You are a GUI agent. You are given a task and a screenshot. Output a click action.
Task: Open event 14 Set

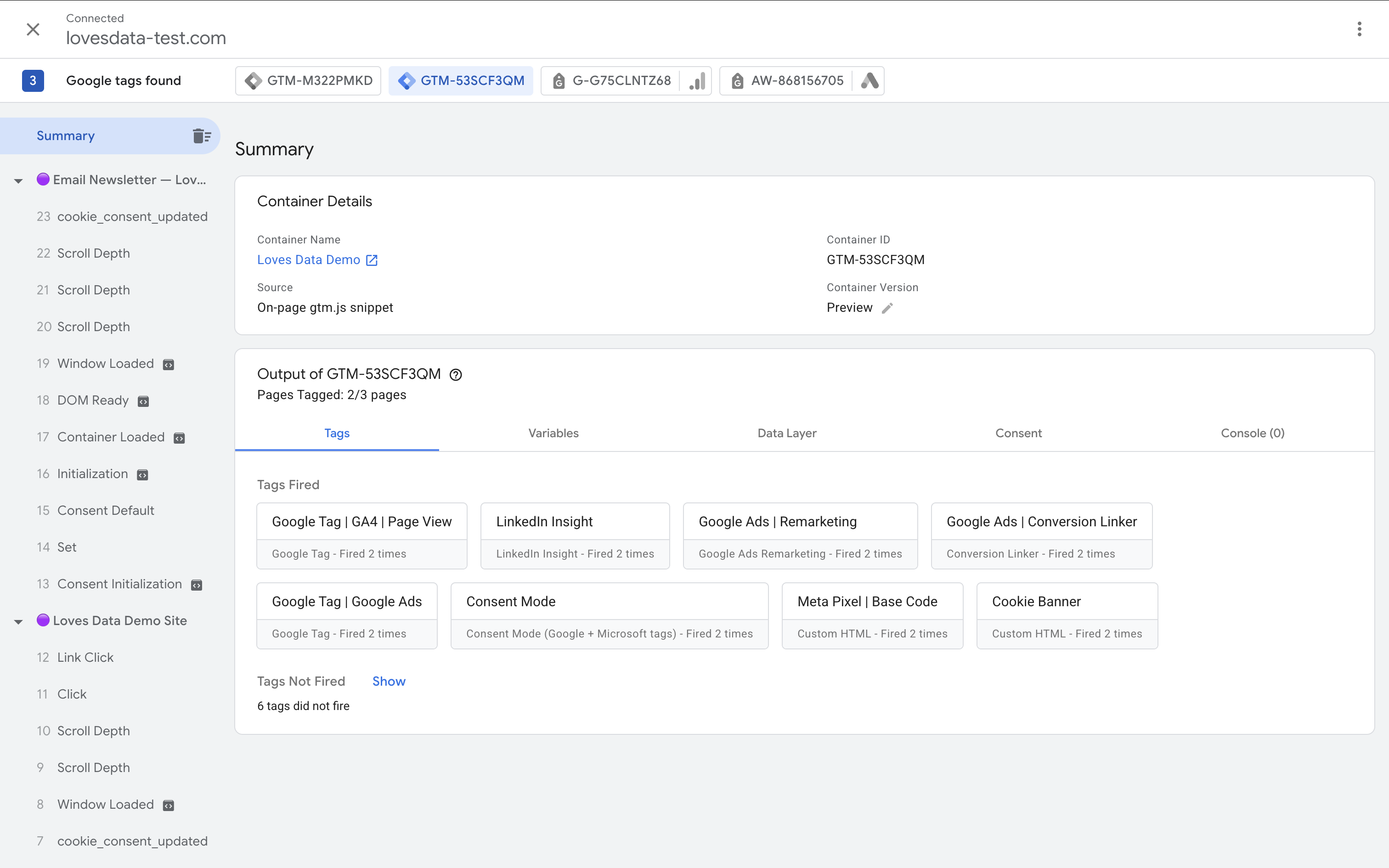pos(56,547)
